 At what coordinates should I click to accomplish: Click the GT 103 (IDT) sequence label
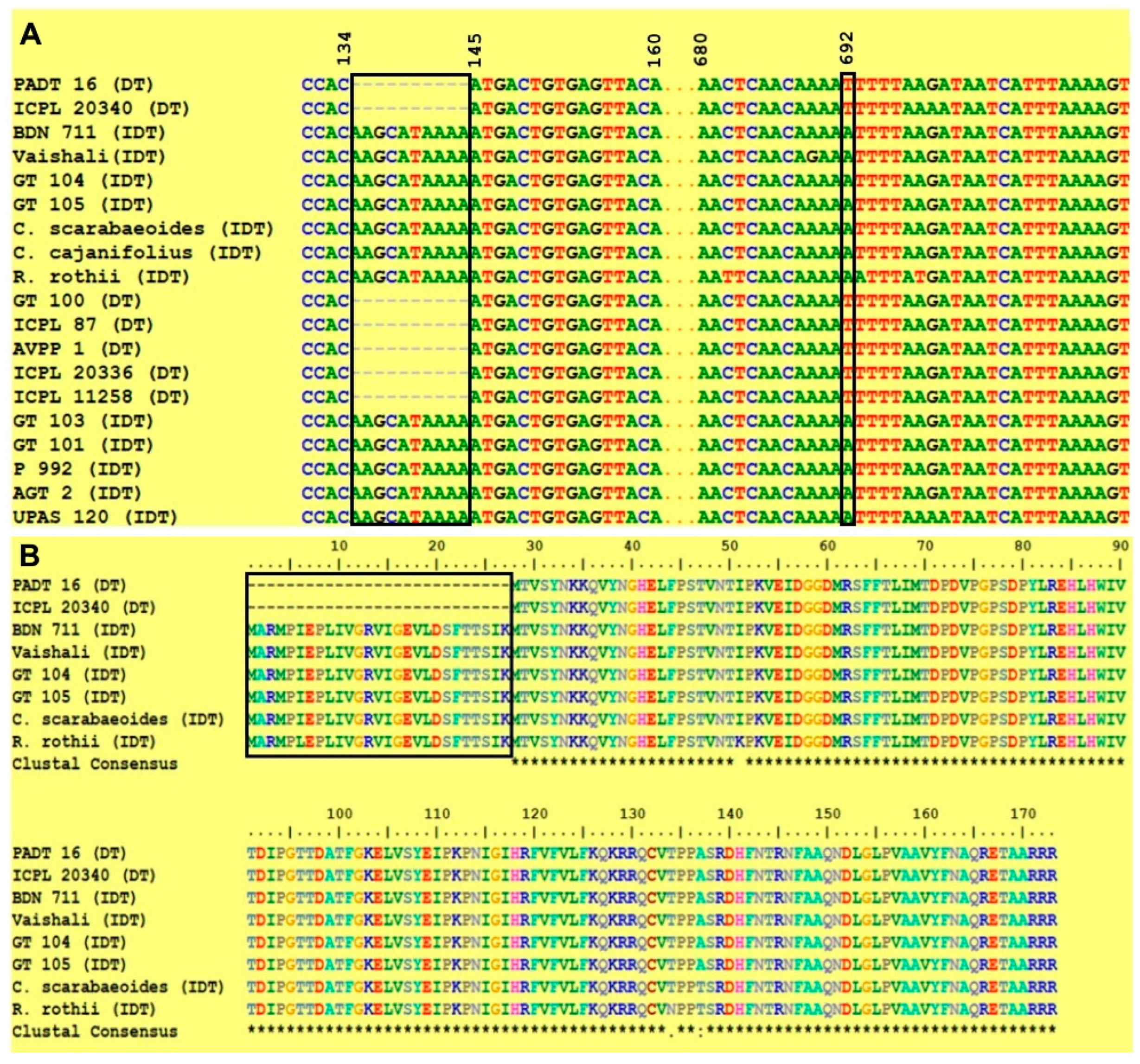[x=84, y=421]
